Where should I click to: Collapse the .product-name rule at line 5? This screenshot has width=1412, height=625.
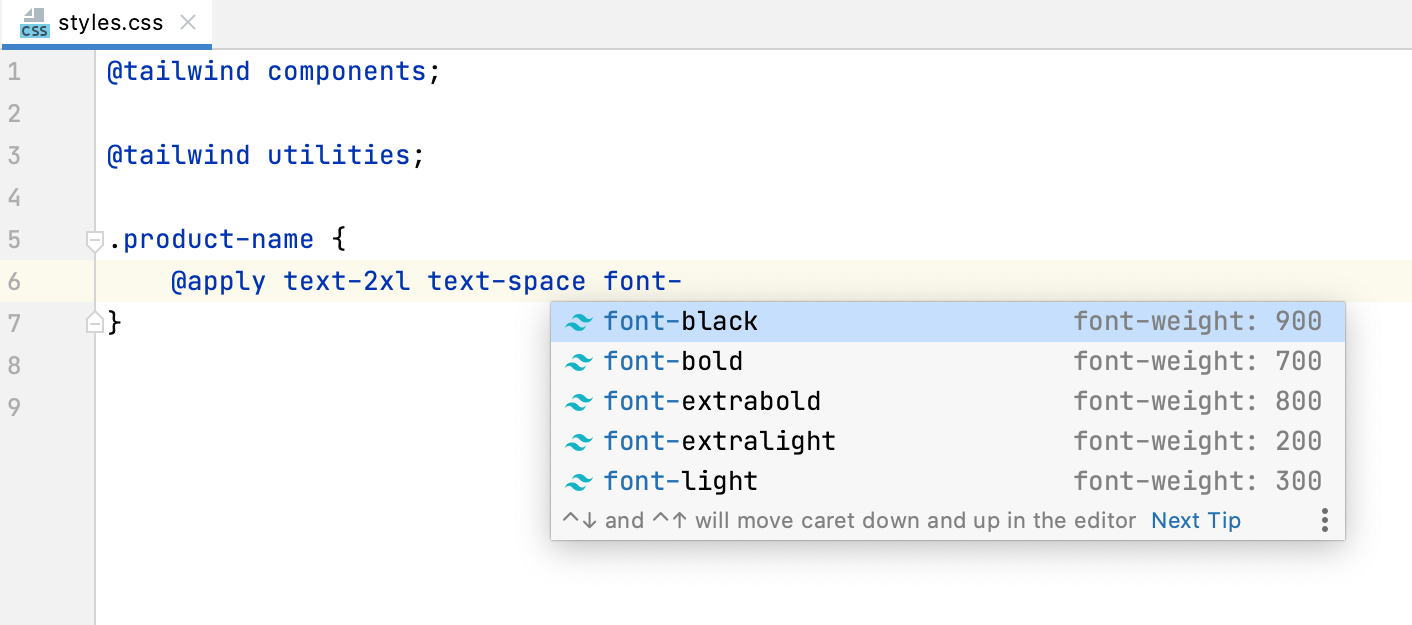click(95, 240)
